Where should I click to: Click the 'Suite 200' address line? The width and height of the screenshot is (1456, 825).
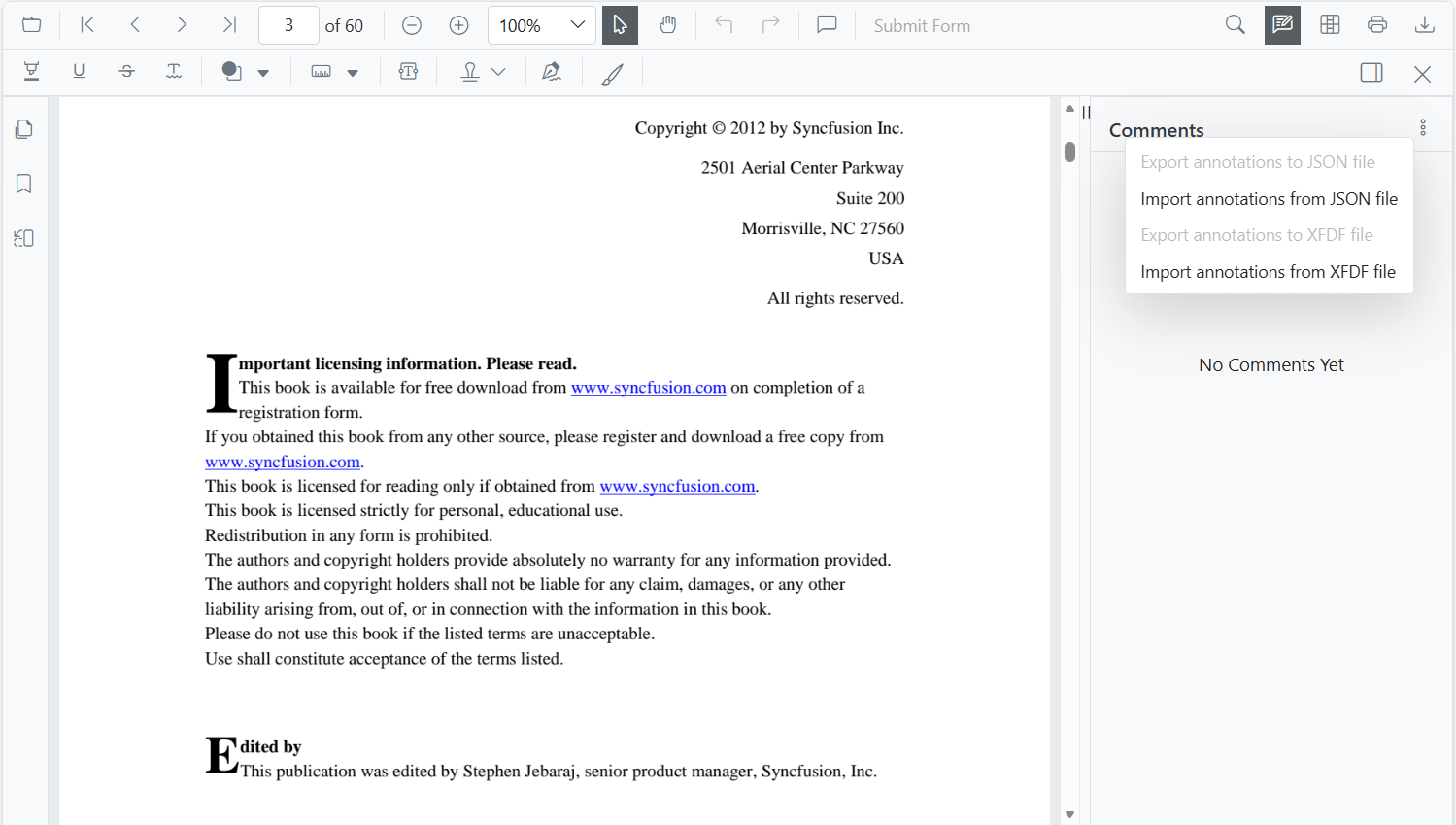[870, 198]
